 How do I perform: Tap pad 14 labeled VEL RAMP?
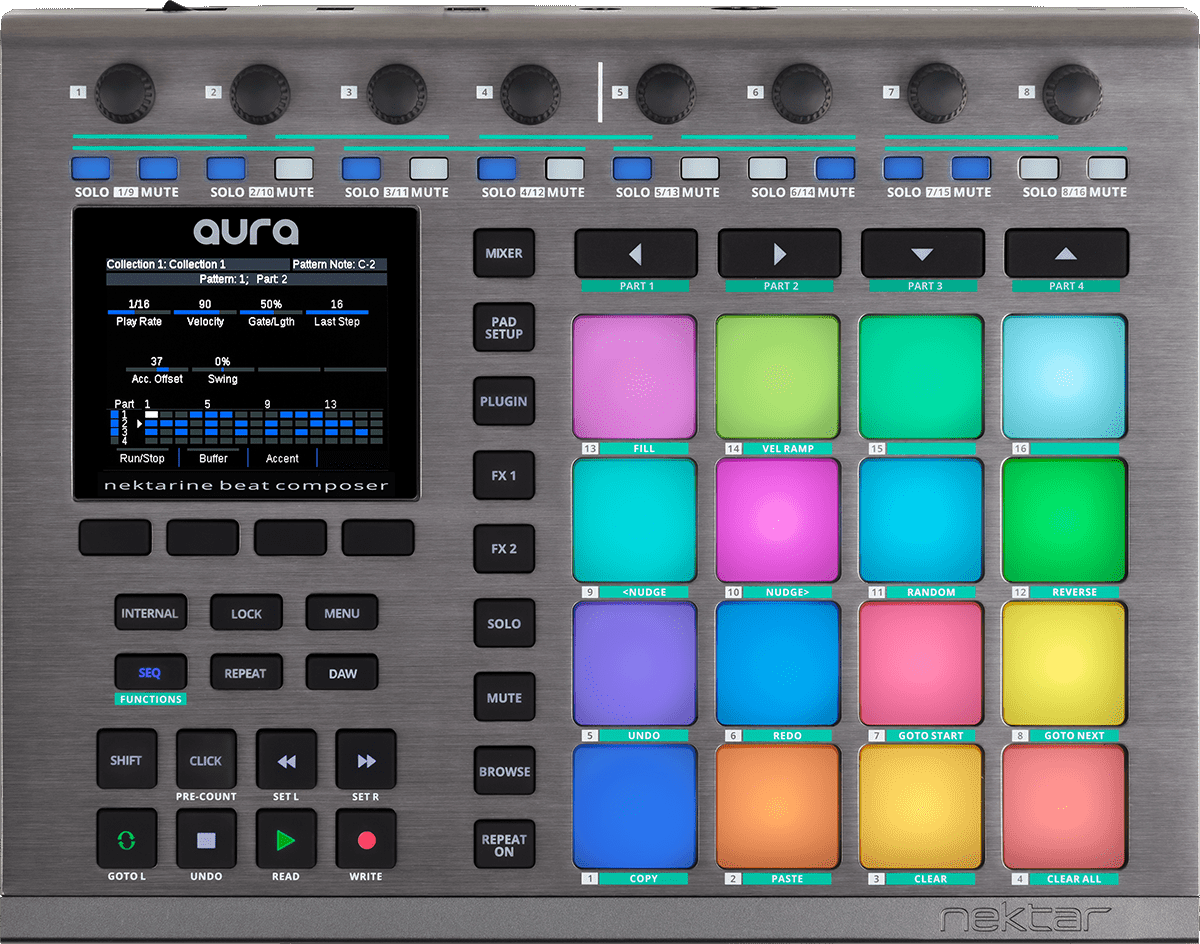point(778,377)
